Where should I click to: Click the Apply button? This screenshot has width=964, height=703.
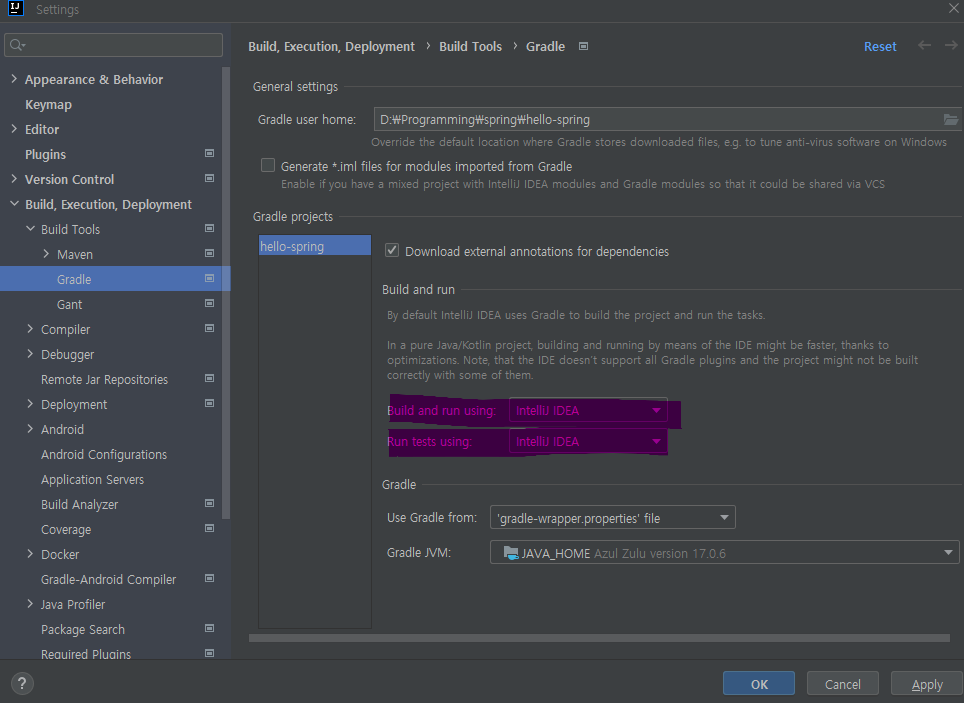[x=927, y=684]
